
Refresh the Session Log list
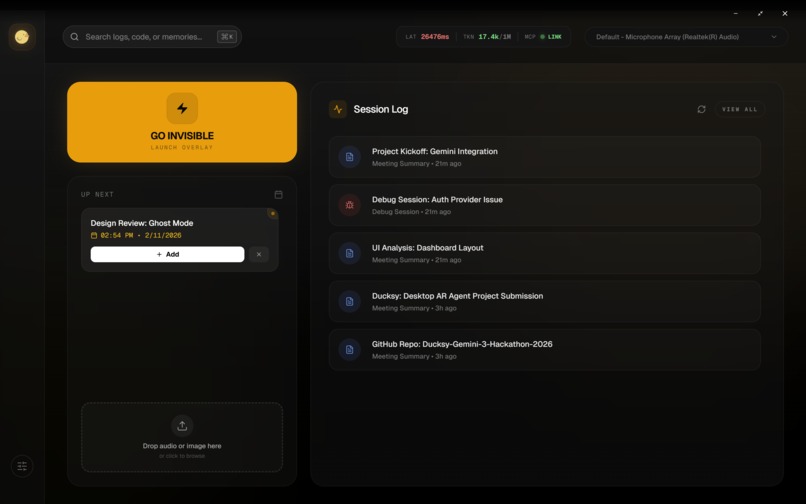point(701,109)
